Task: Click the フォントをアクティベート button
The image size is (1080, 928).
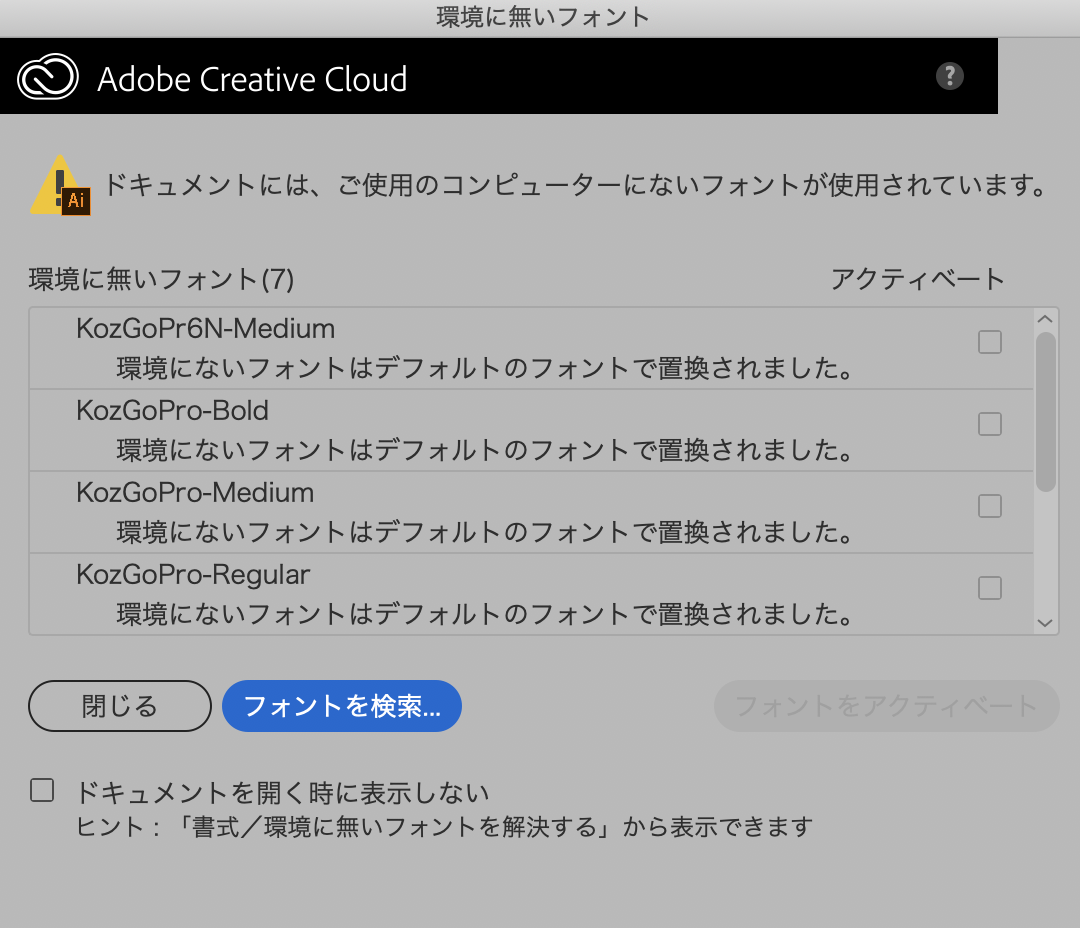Action: pyautogui.click(x=886, y=706)
